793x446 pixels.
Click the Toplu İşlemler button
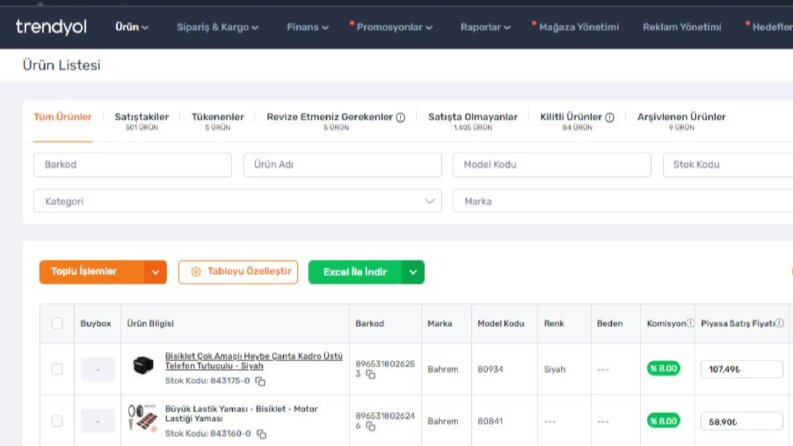coord(92,272)
